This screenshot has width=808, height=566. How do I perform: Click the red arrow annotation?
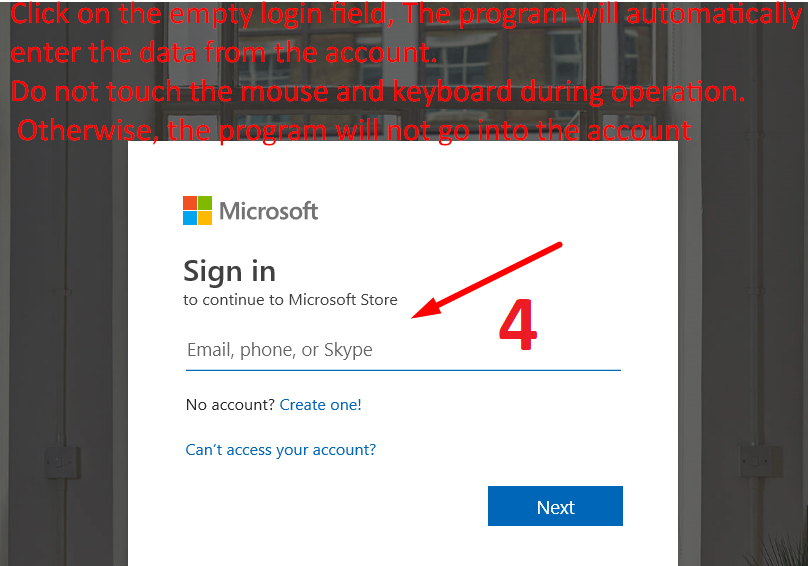click(x=486, y=280)
